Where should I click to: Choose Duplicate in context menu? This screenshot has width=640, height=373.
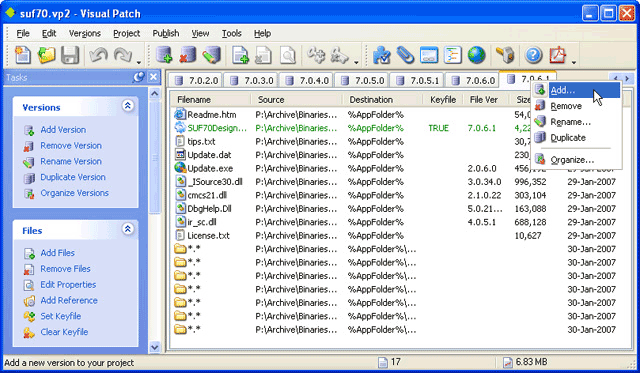point(576,138)
